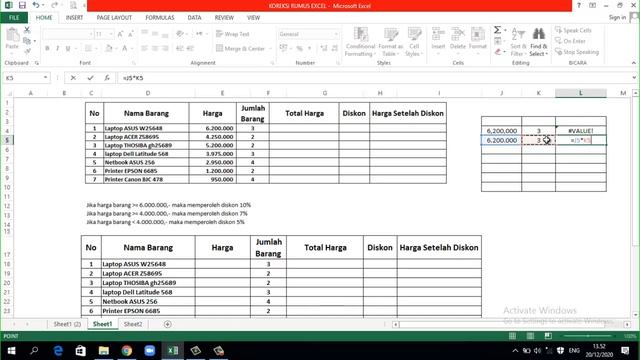Toggle Bold formatting
640x360 pixels.
(47, 49)
